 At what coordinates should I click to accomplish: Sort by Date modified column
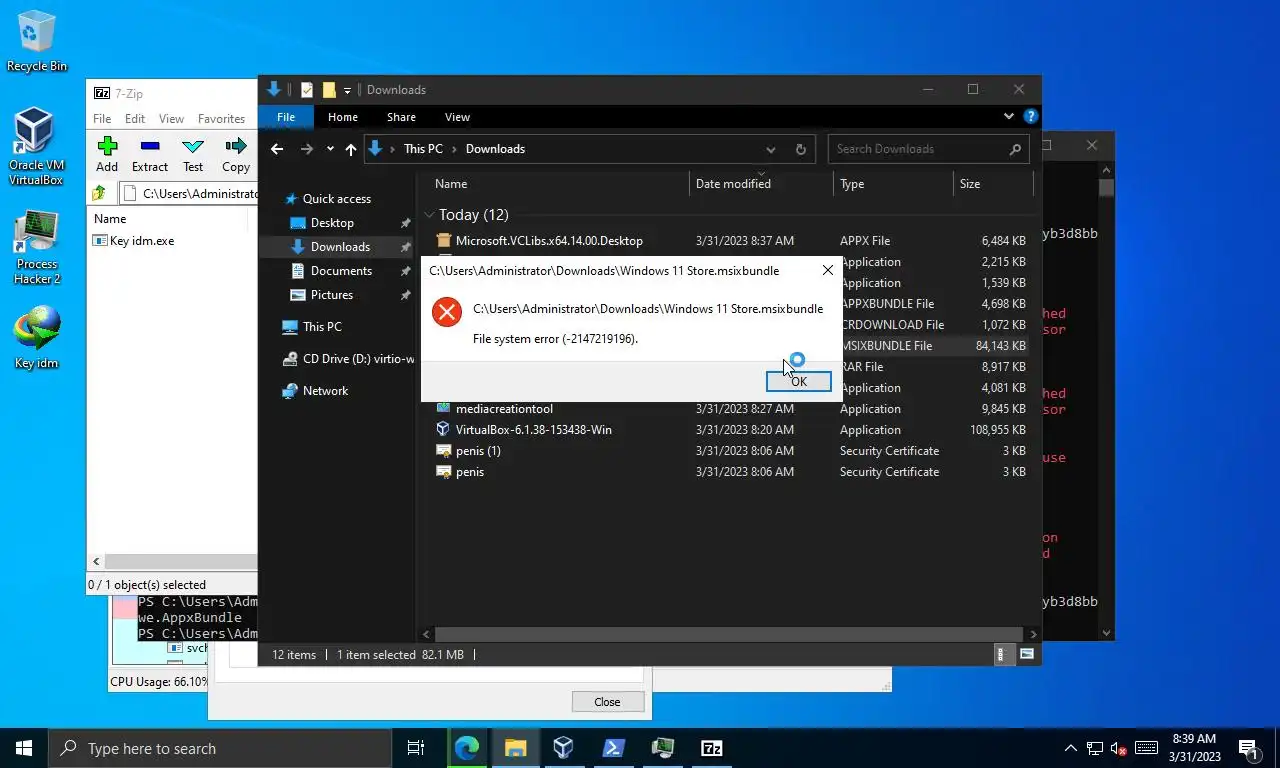[x=733, y=184]
